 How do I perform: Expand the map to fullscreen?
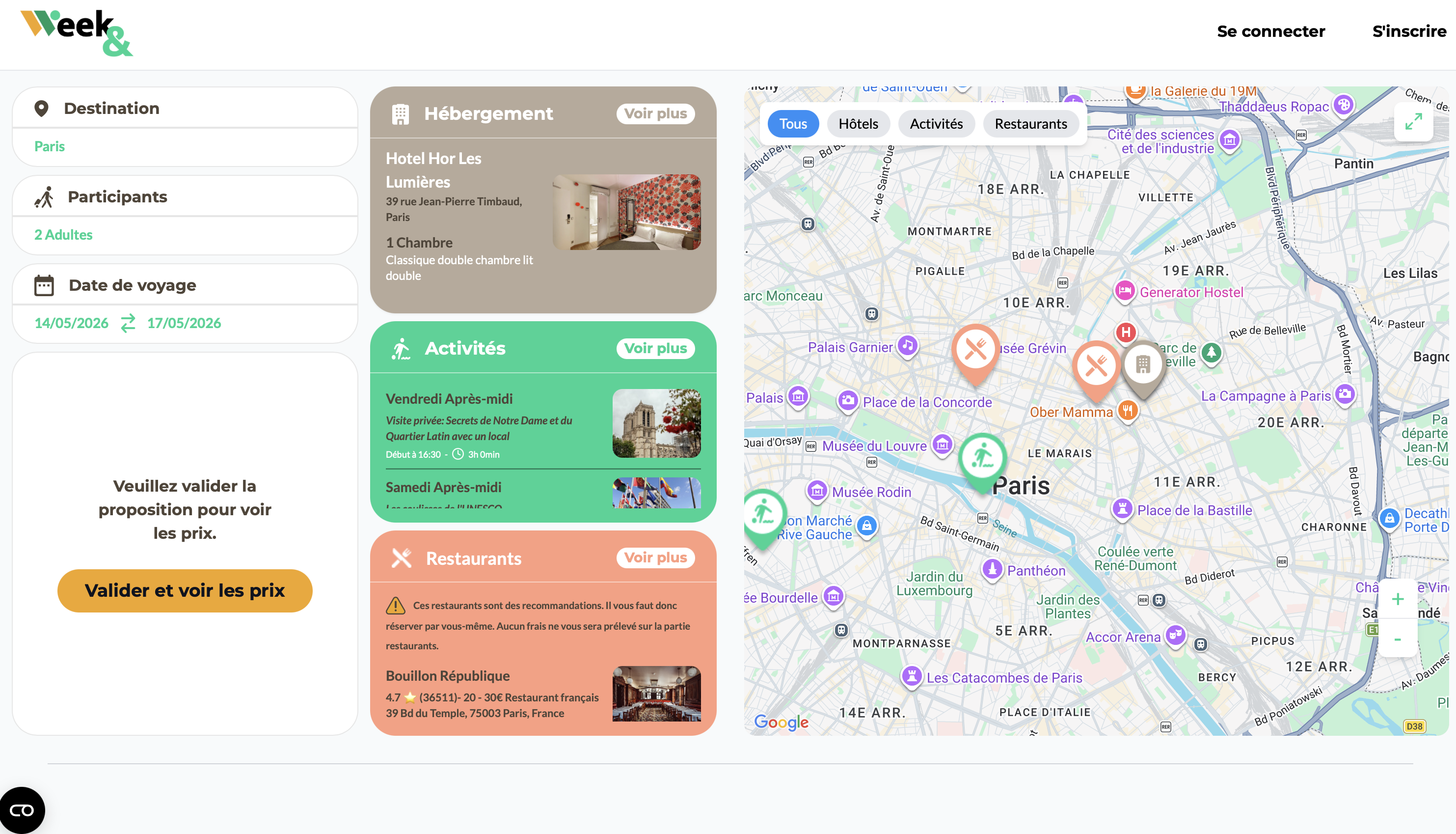(1413, 122)
